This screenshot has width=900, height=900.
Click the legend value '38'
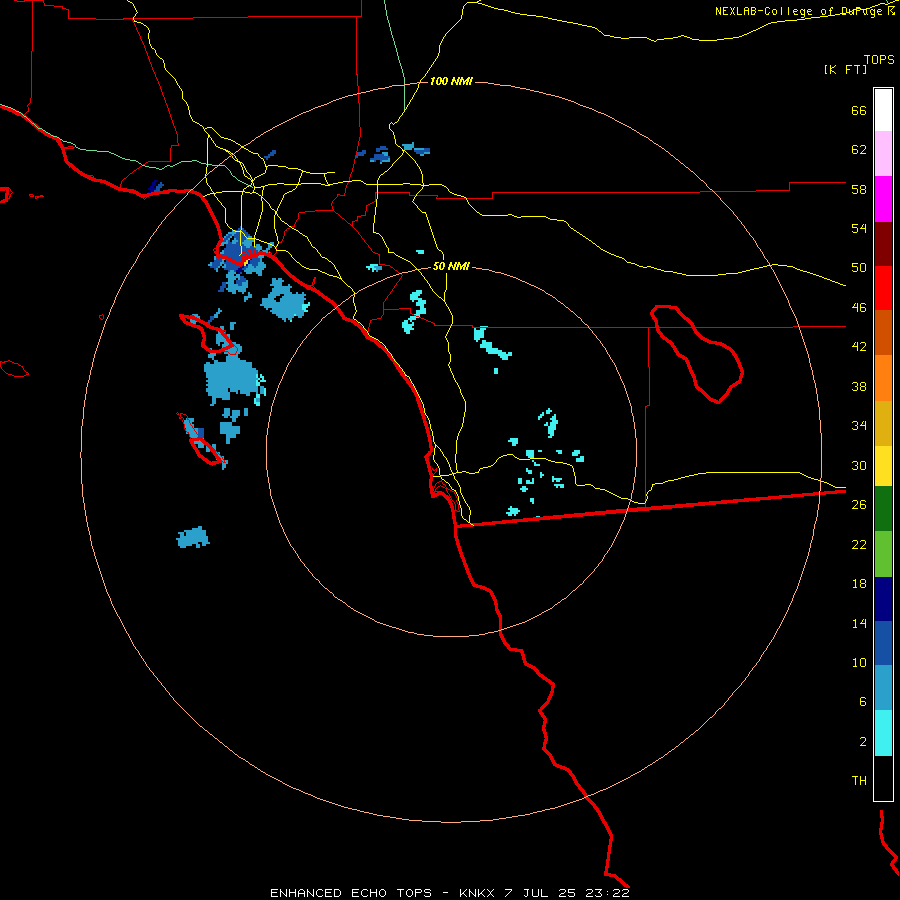859,386
